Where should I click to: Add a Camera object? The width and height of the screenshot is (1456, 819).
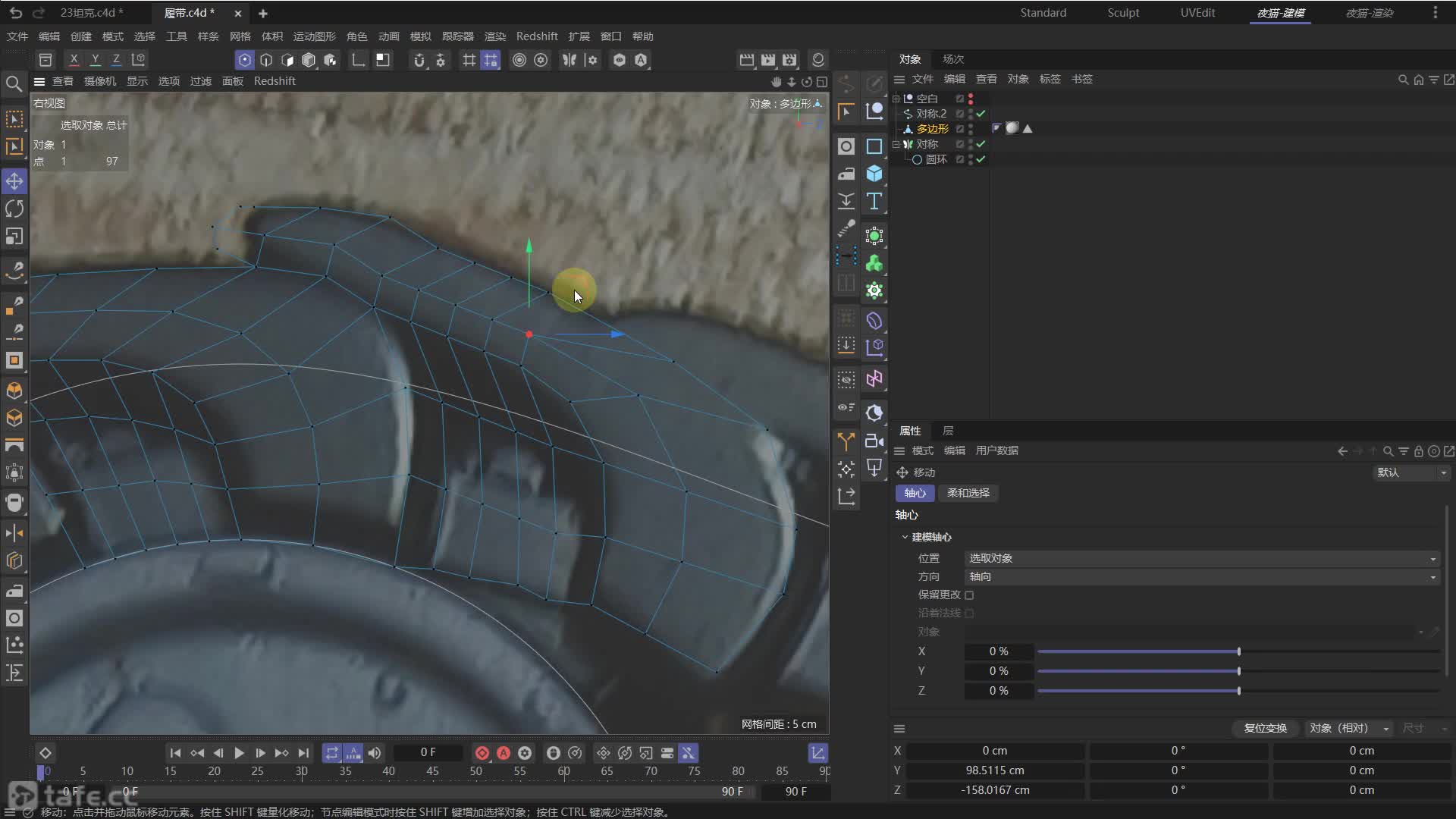(874, 441)
